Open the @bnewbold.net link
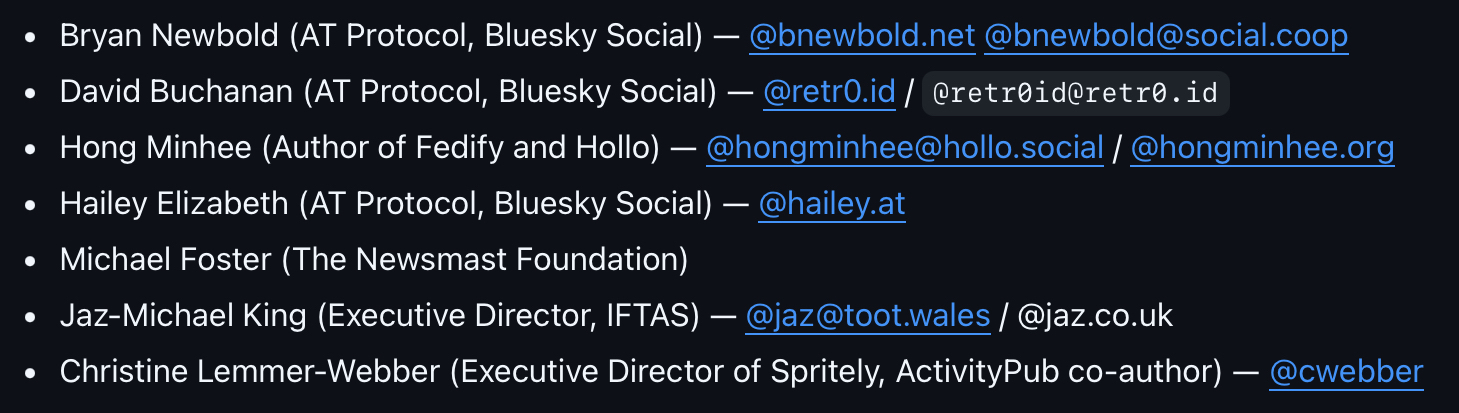 click(x=862, y=37)
